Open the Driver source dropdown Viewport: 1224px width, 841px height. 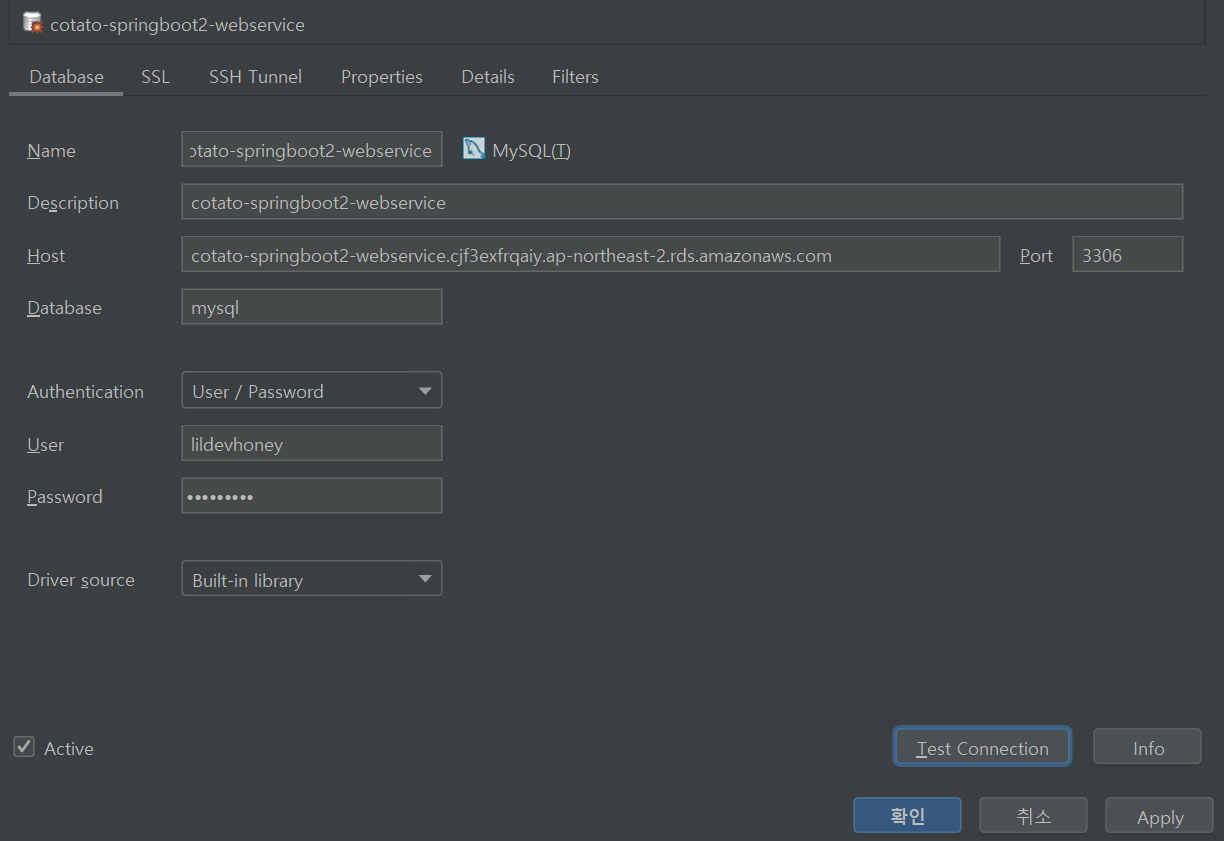[x=312, y=579]
